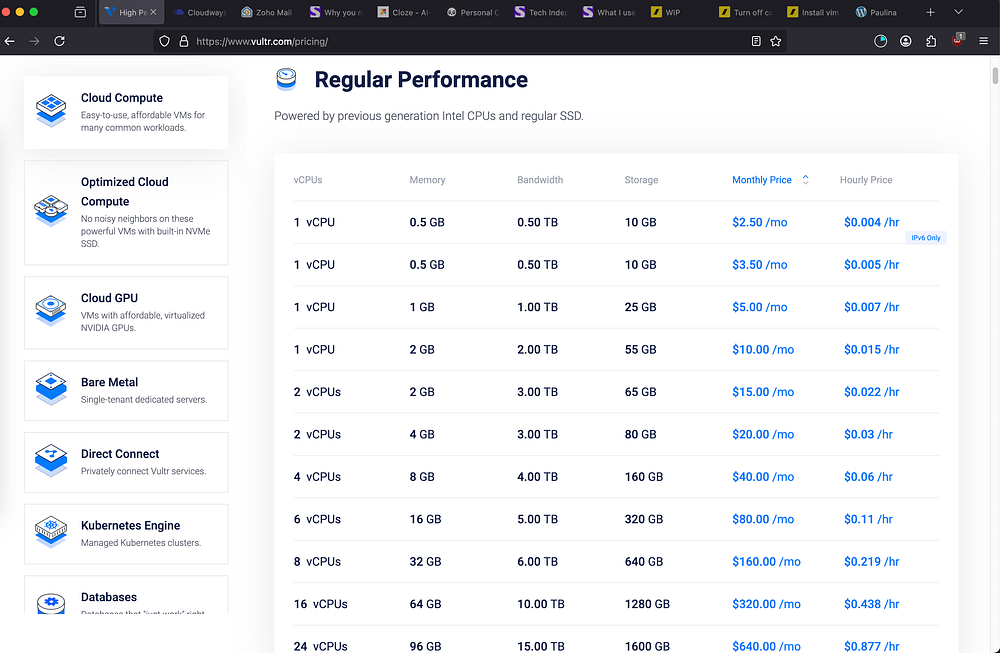Click the $5.00 /mo price
This screenshot has height=653, width=1000.
(760, 307)
